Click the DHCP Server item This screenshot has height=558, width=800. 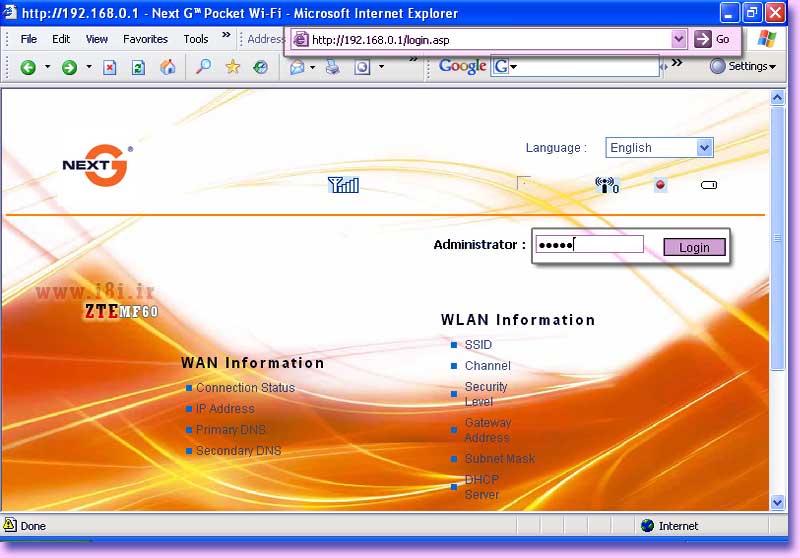tap(482, 487)
